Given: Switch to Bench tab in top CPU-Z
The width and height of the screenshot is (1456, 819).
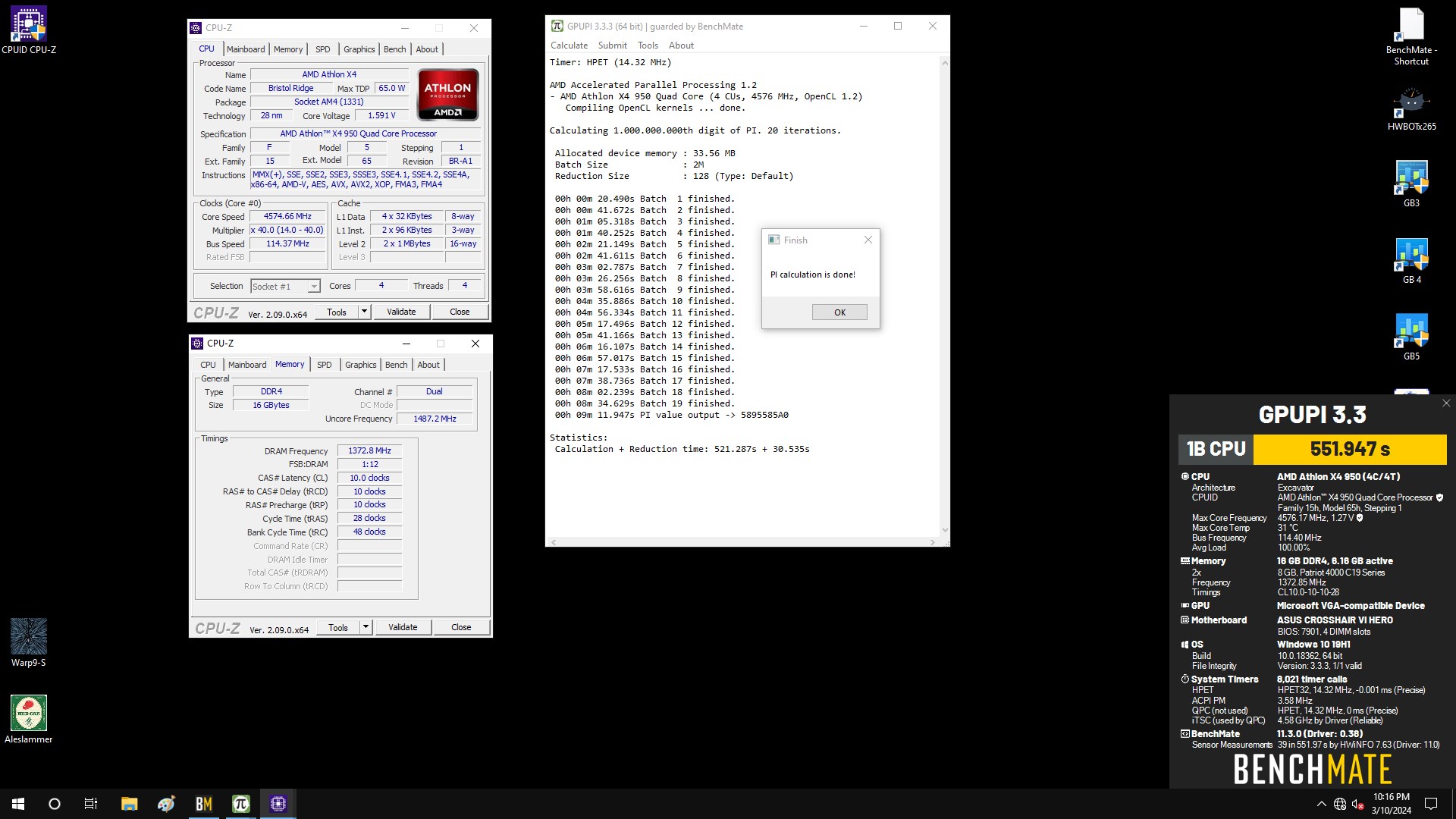Looking at the screenshot, I should tap(394, 49).
